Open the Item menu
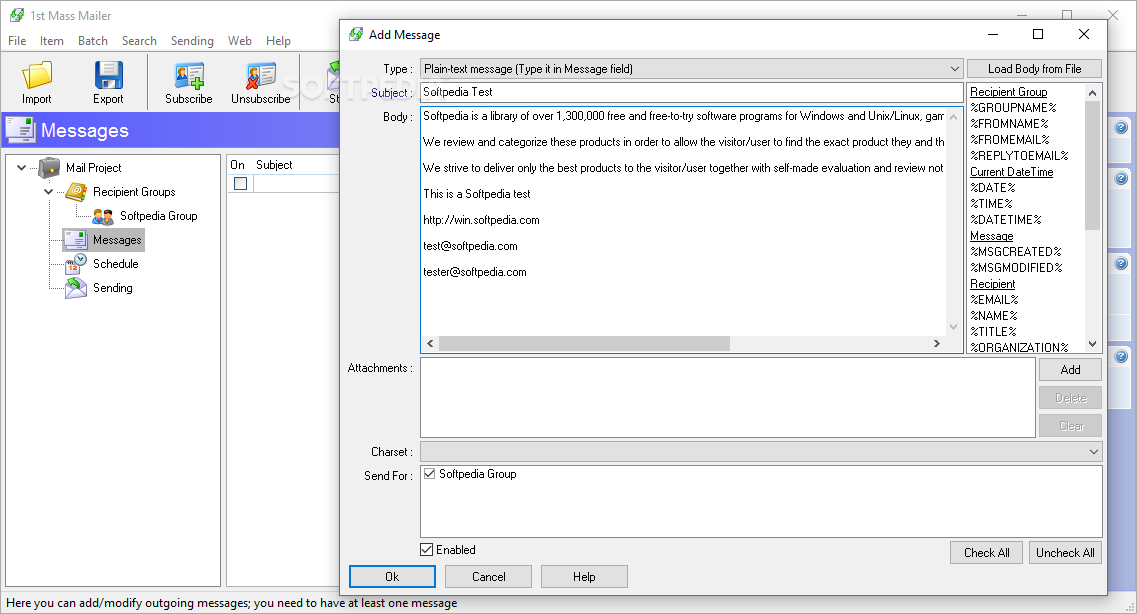Screen dimensions: 1137x614 click(51, 41)
